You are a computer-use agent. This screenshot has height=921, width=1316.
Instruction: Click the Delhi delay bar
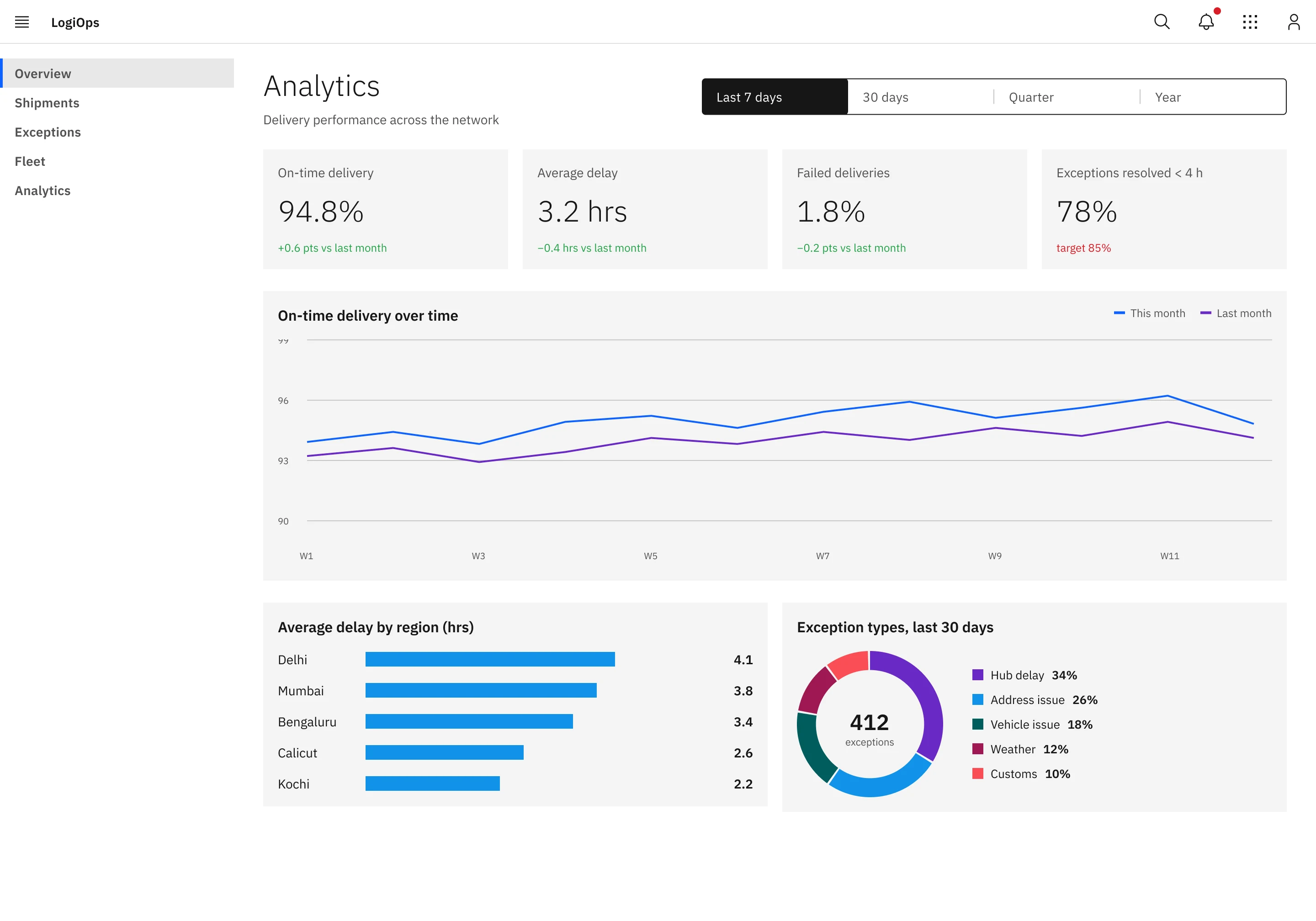[x=490, y=659]
